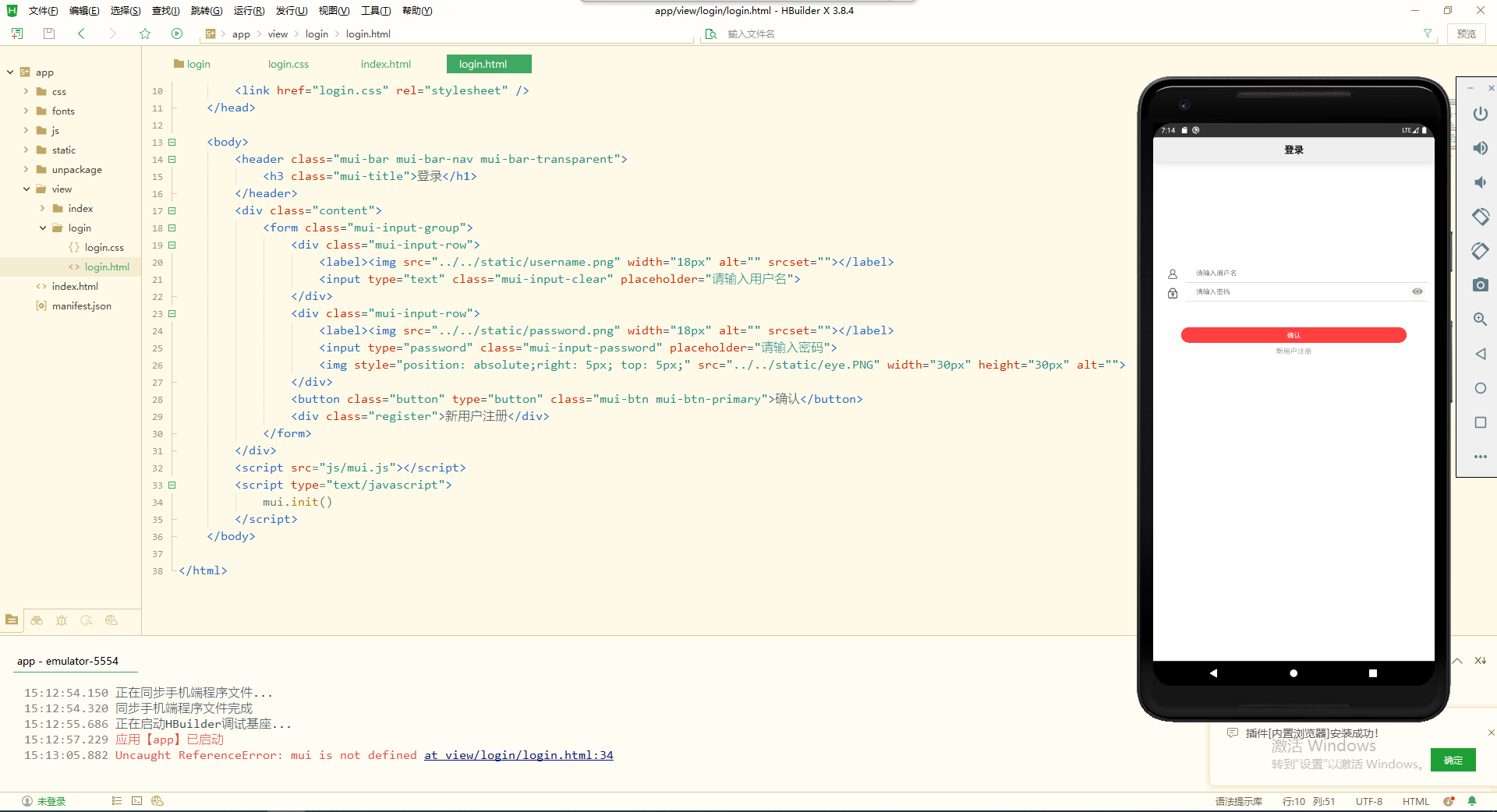Click the 语法提示库 status bar entry

coord(1239,801)
